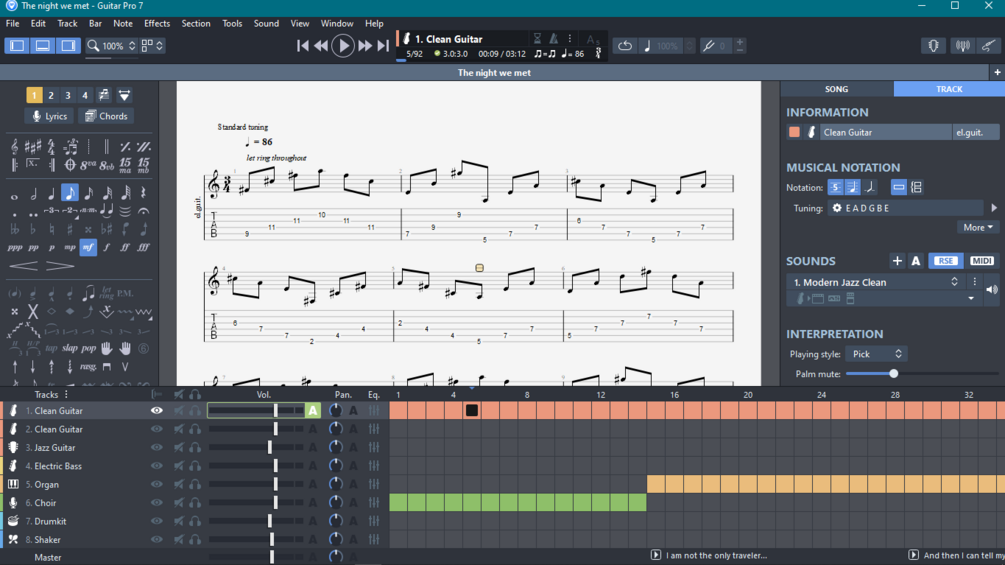1005x565 pixels.
Task: Apply palm mute P.M. effect
Action: coord(125,293)
